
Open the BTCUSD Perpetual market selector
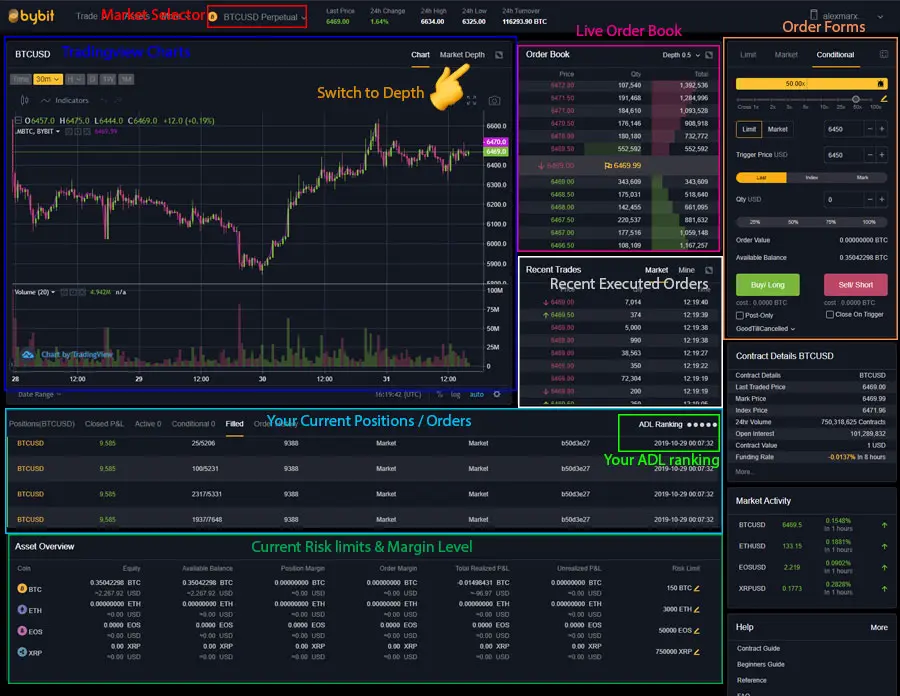[x=257, y=17]
